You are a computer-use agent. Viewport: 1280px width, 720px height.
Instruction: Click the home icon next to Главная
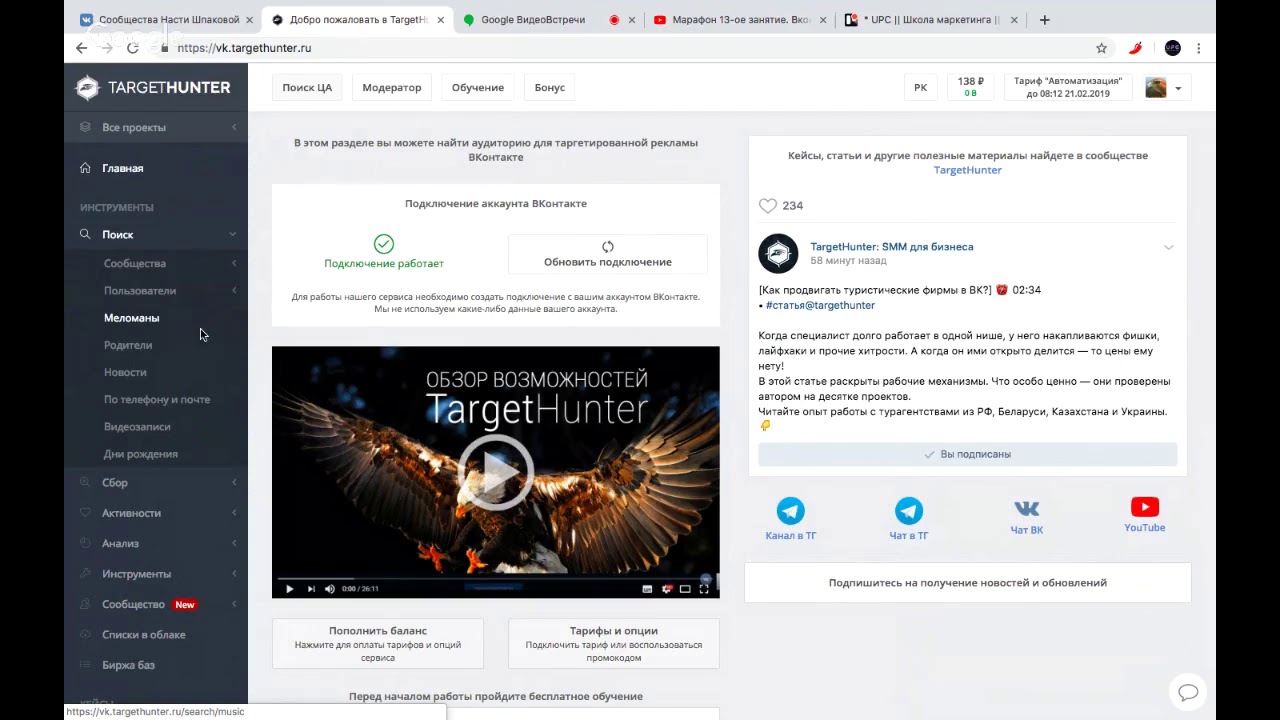coord(85,168)
